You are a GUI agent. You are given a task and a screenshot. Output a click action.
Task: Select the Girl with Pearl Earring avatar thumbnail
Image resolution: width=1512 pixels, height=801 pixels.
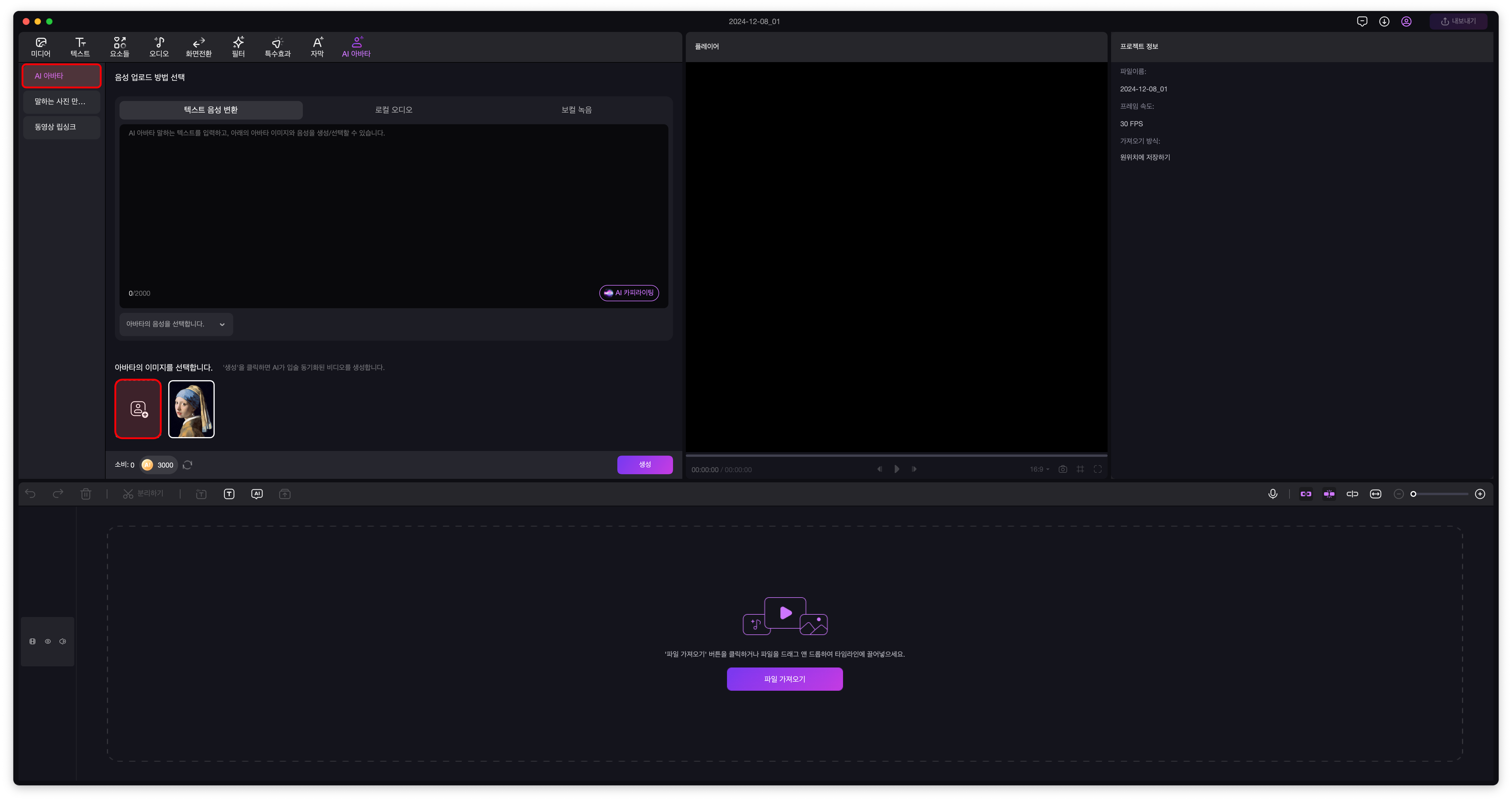191,409
